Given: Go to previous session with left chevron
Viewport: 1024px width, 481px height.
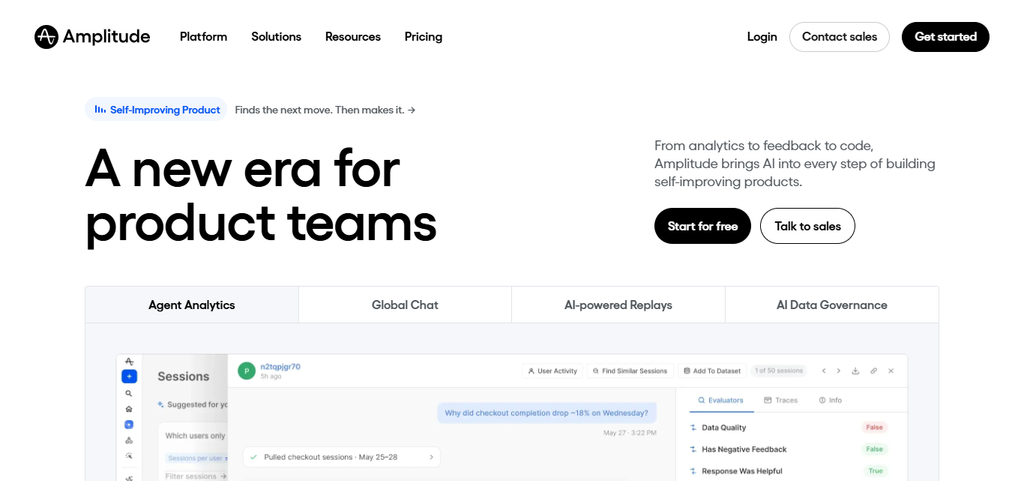Looking at the screenshot, I should click(824, 371).
